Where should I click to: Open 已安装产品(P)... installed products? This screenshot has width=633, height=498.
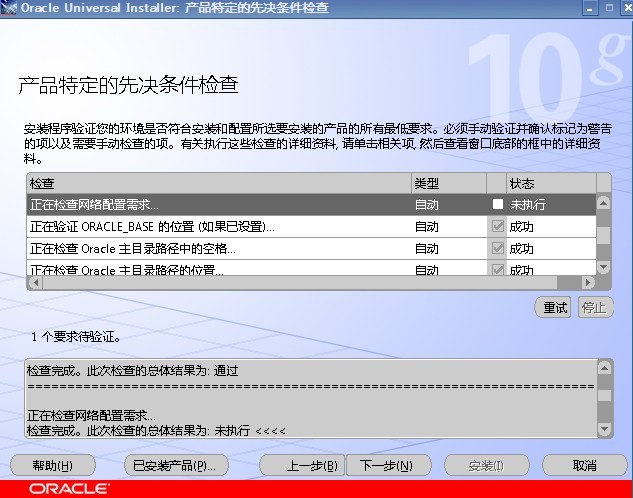coord(176,465)
